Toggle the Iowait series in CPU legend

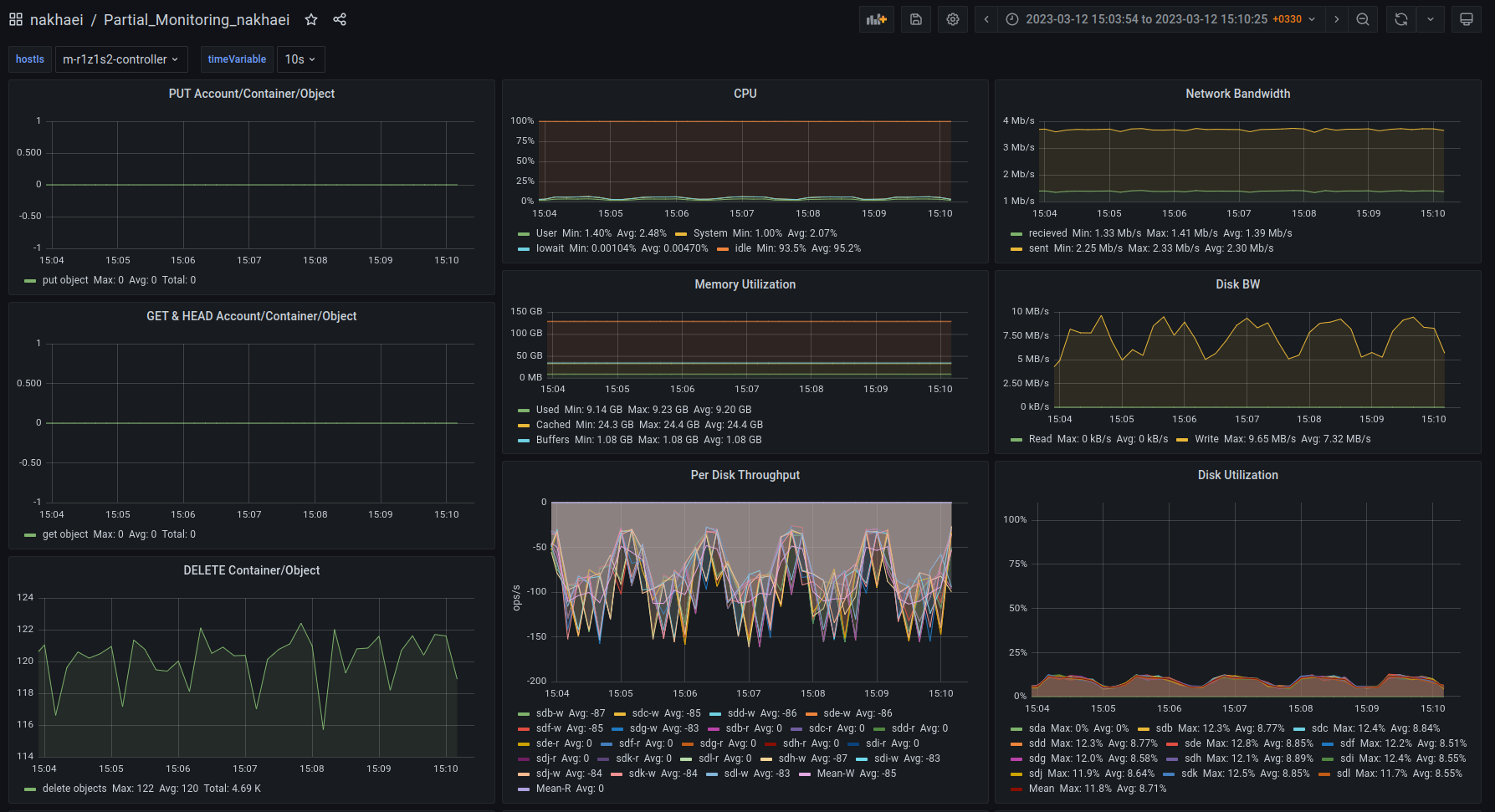tap(550, 248)
